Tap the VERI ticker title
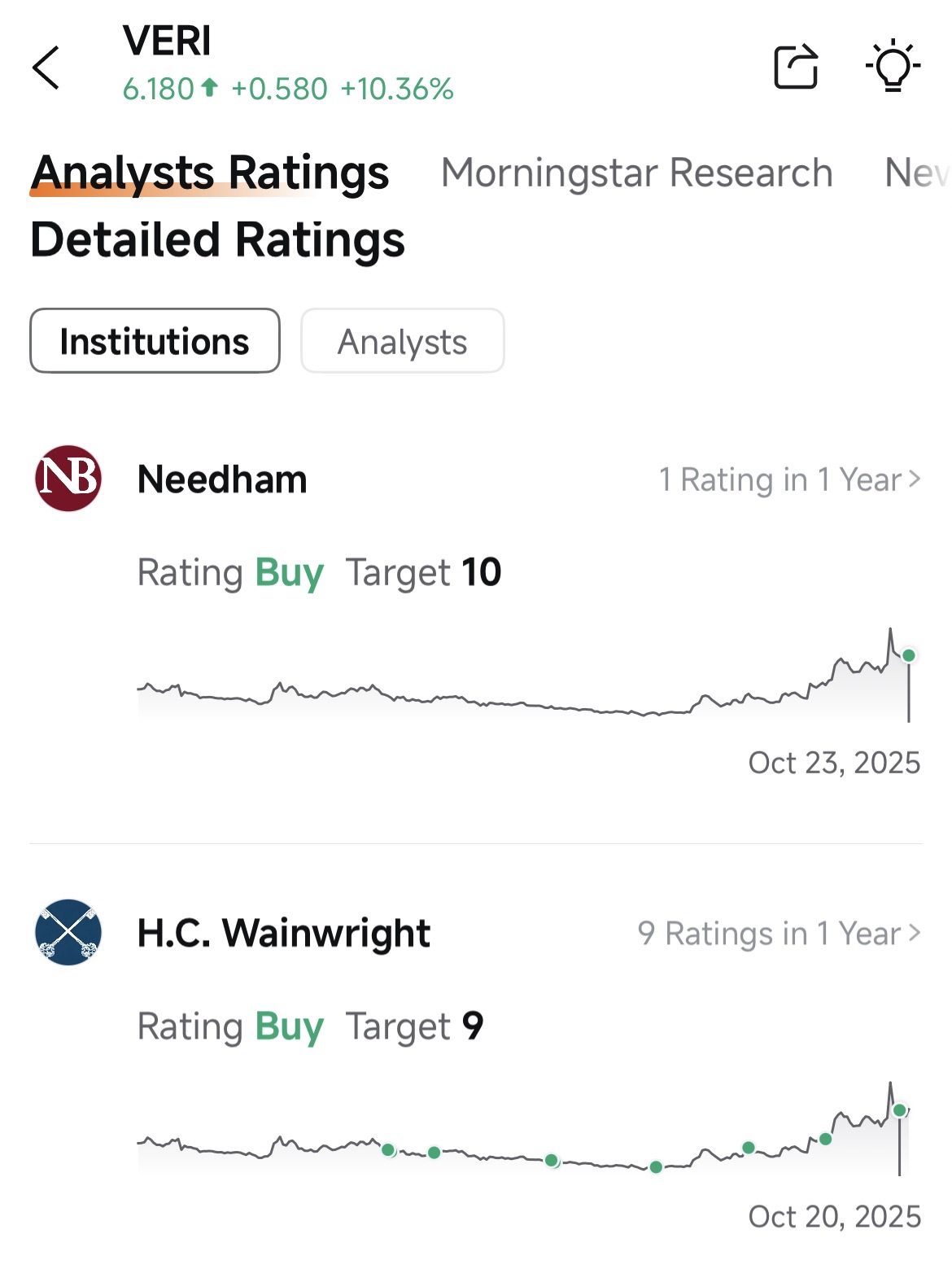The height and width of the screenshot is (1269, 952). [167, 41]
